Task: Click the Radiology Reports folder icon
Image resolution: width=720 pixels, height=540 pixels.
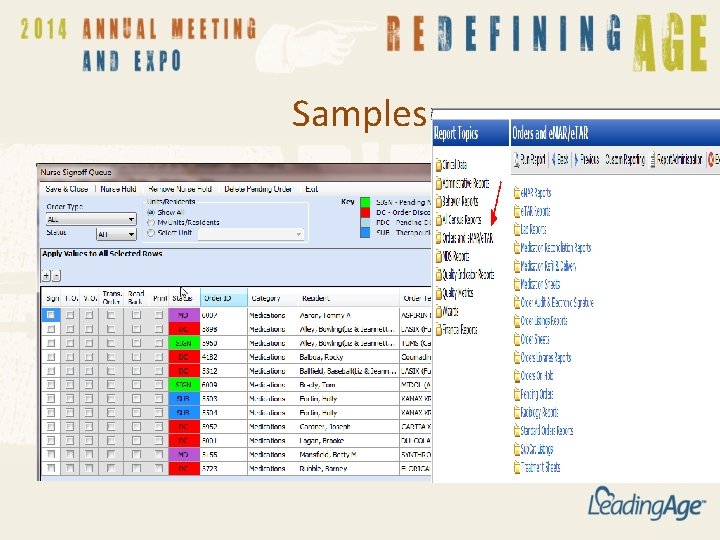Action: tap(517, 412)
